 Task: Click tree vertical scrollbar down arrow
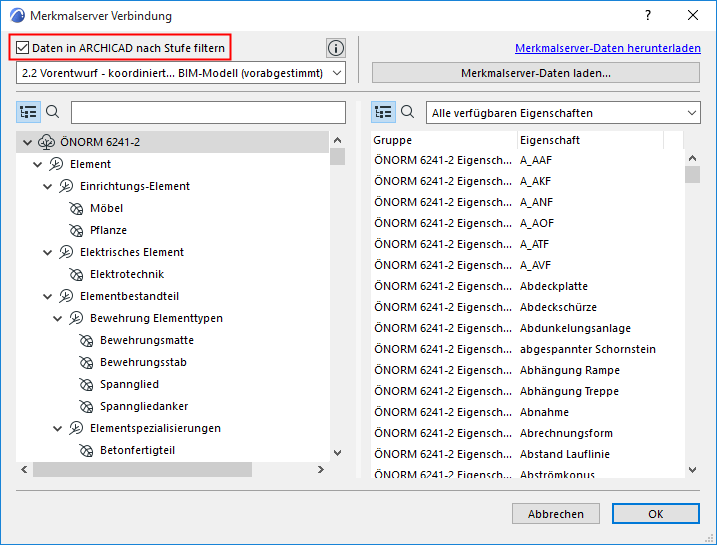(x=337, y=453)
